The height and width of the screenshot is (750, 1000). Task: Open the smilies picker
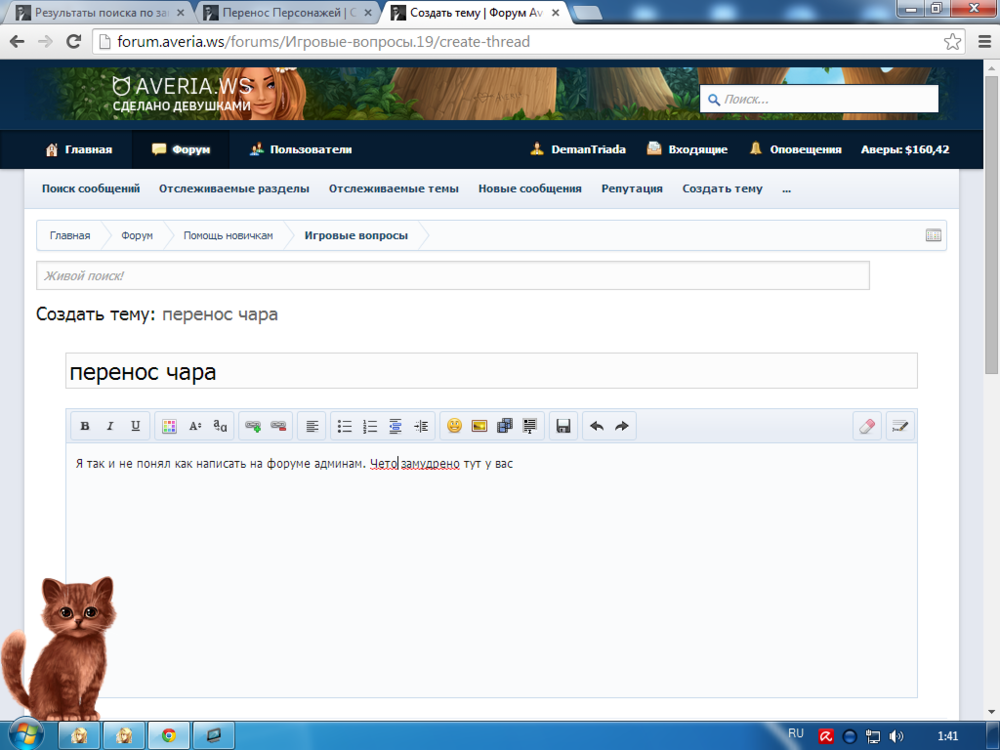[x=454, y=426]
